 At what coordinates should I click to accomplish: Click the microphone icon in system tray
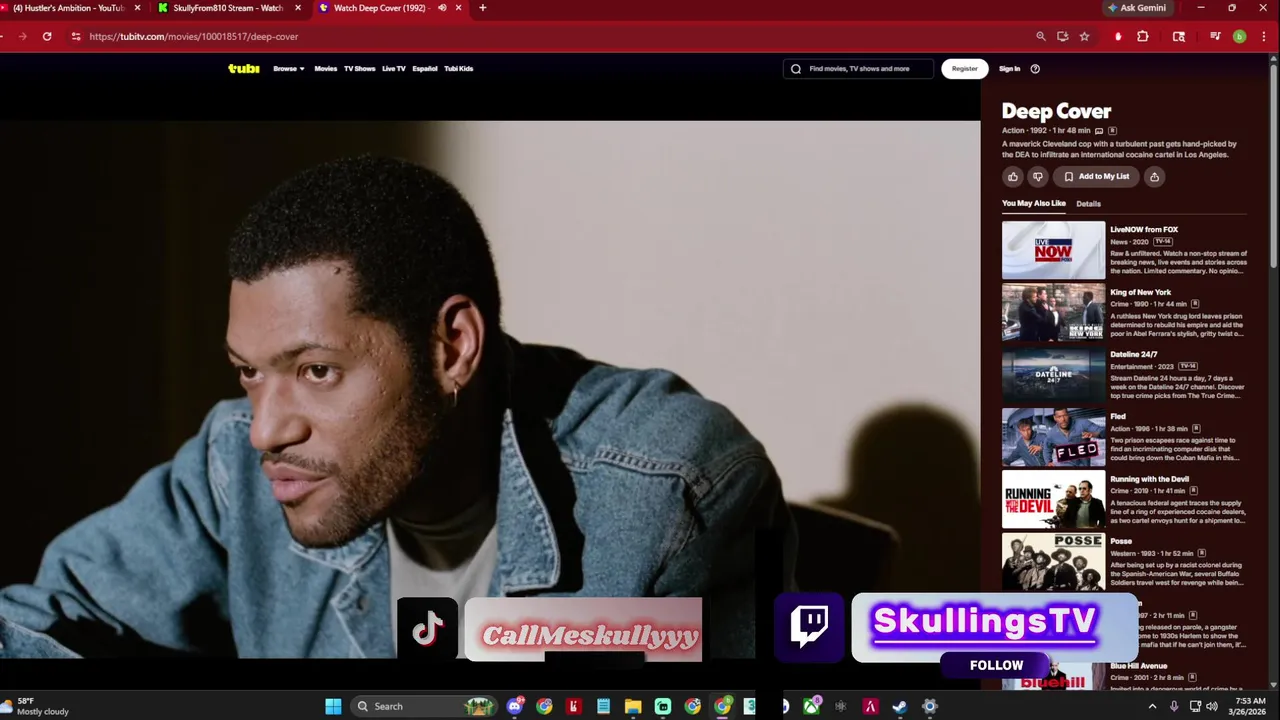1174,706
